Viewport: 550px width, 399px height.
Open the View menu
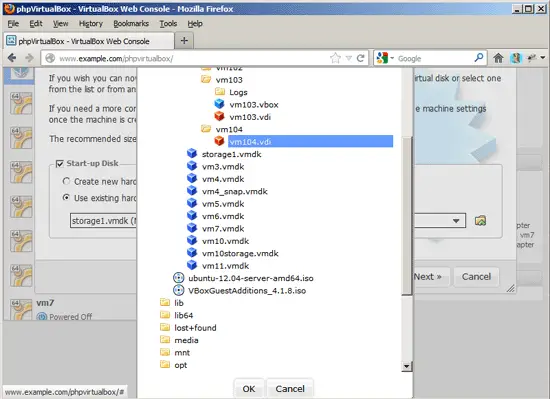pos(60,23)
